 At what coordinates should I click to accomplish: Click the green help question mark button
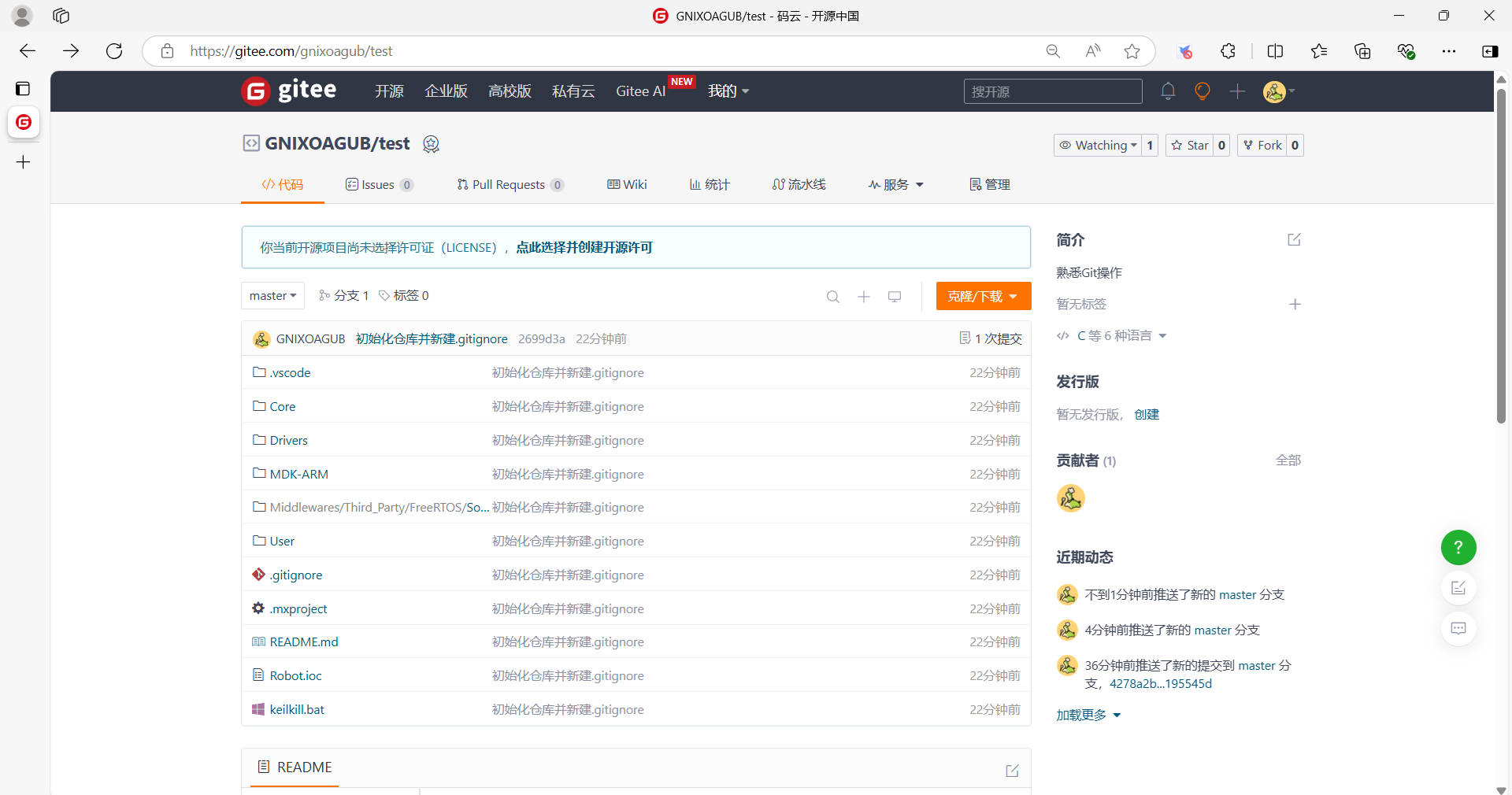pos(1458,547)
